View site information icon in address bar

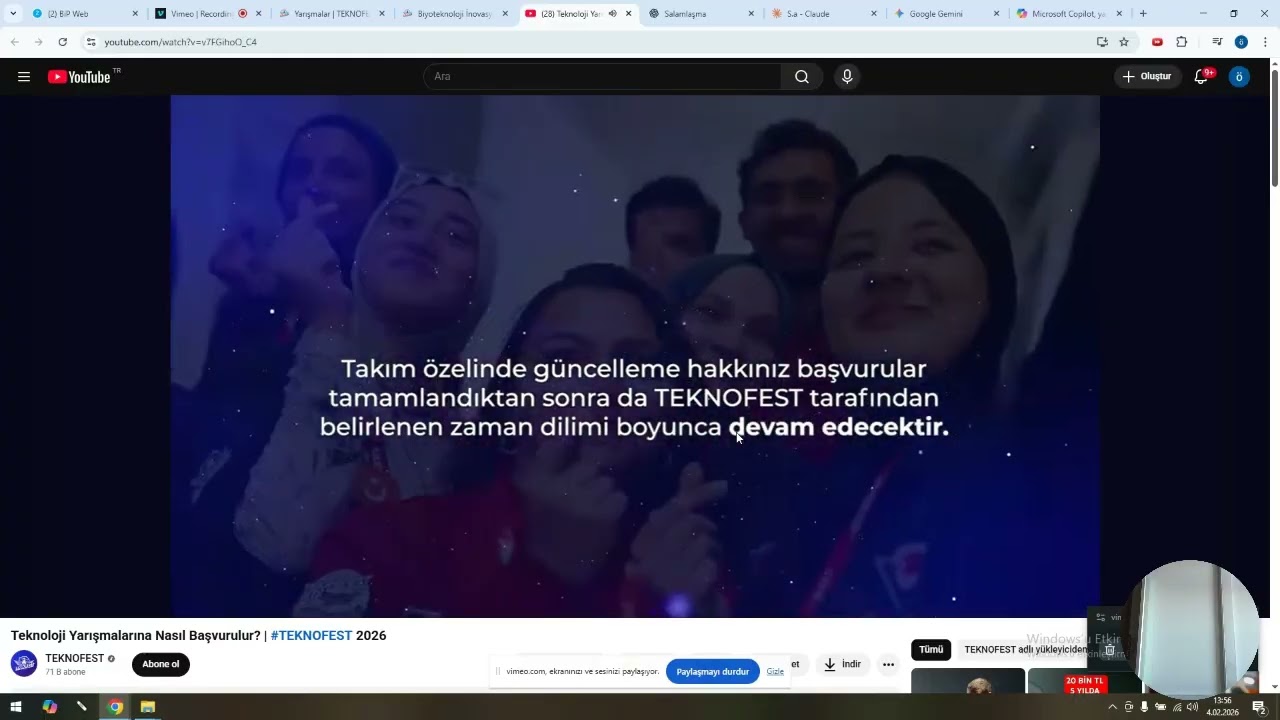pyautogui.click(x=91, y=42)
